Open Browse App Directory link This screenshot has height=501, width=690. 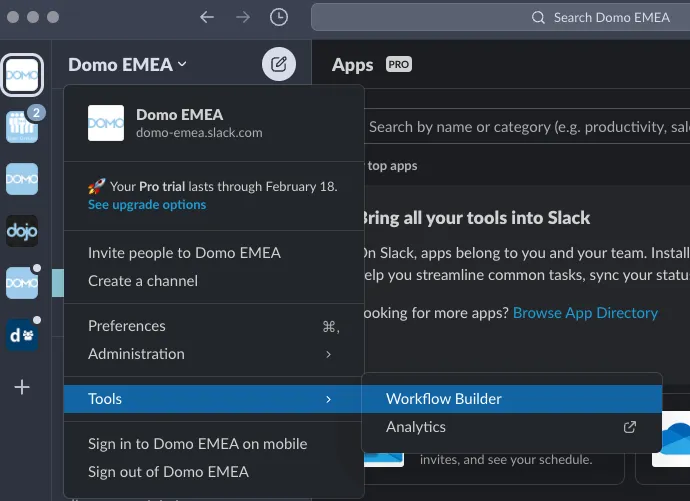[x=585, y=313]
